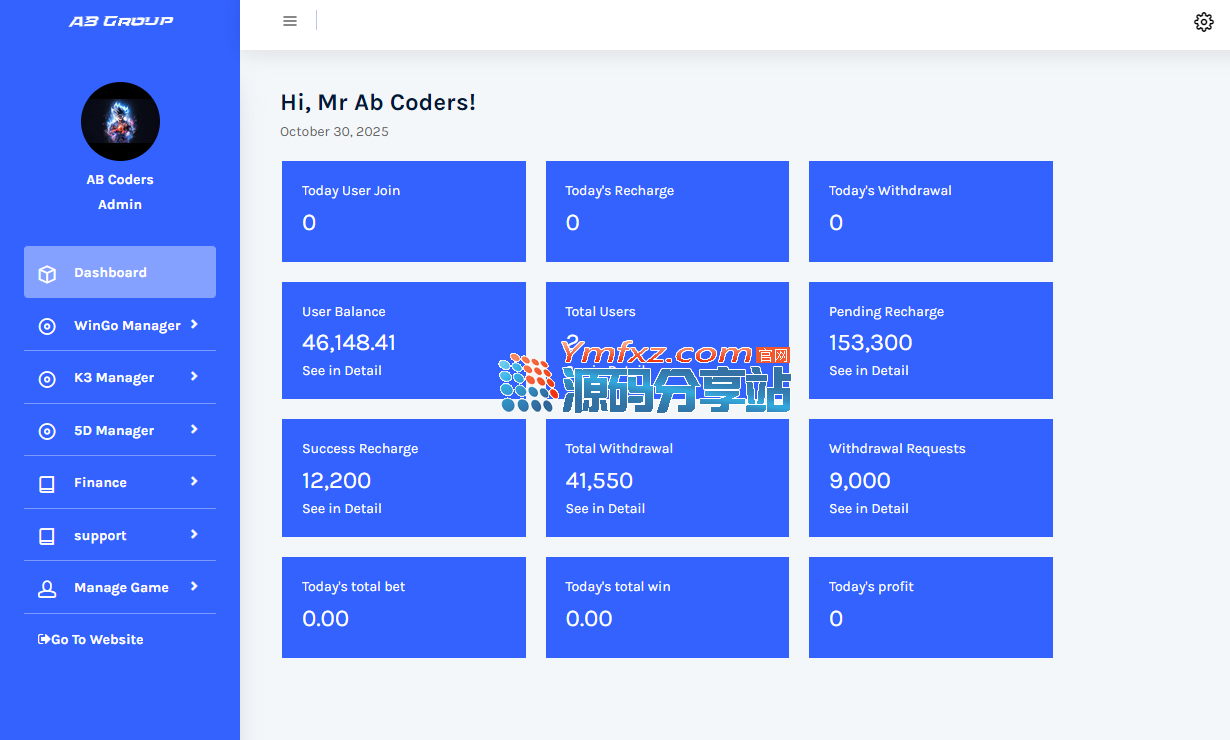1230x740 pixels.
Task: Click the Dashboard cube icon
Action: (47, 273)
